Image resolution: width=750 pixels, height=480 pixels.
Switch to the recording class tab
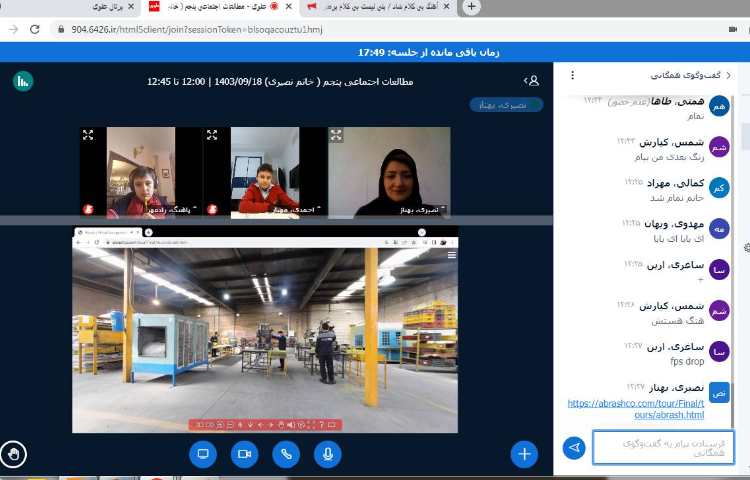tap(222, 7)
